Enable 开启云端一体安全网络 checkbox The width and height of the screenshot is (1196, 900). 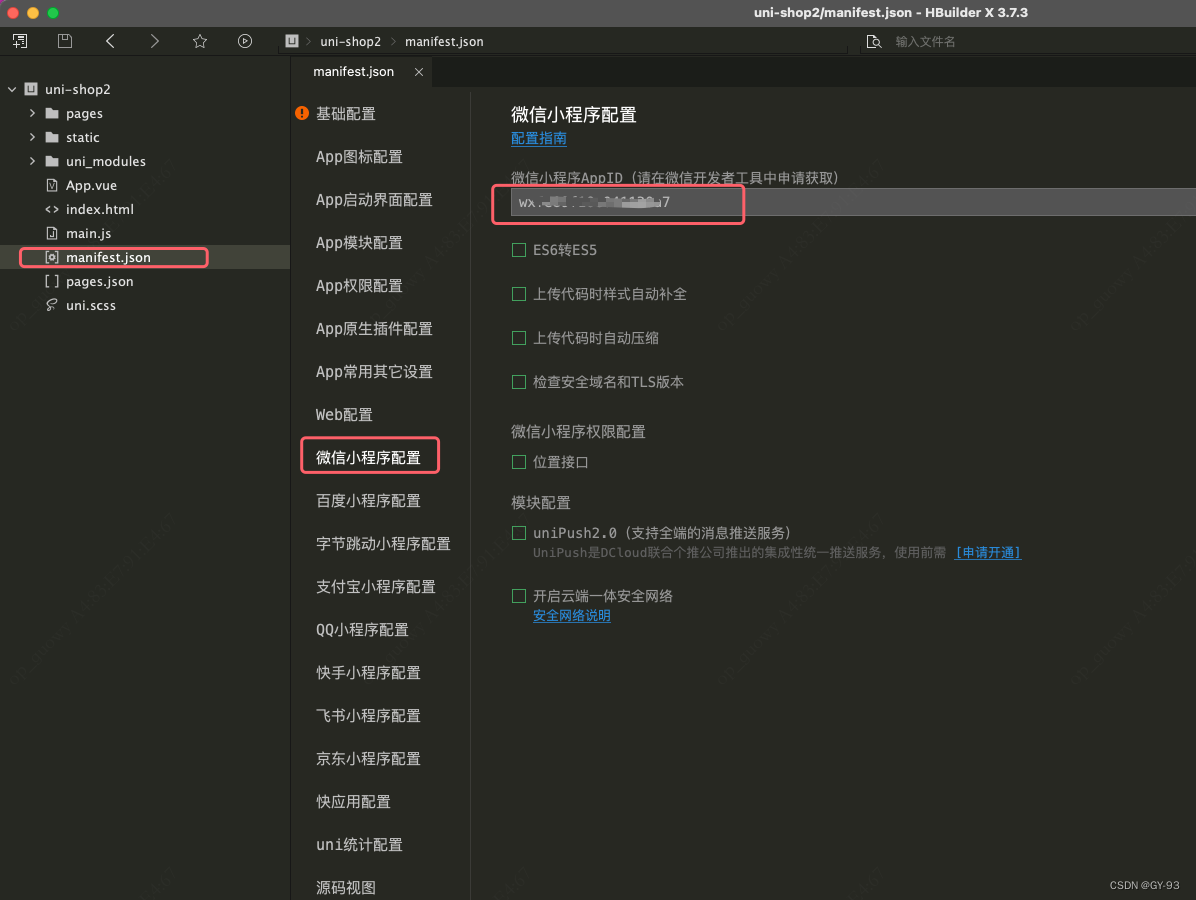click(x=519, y=596)
